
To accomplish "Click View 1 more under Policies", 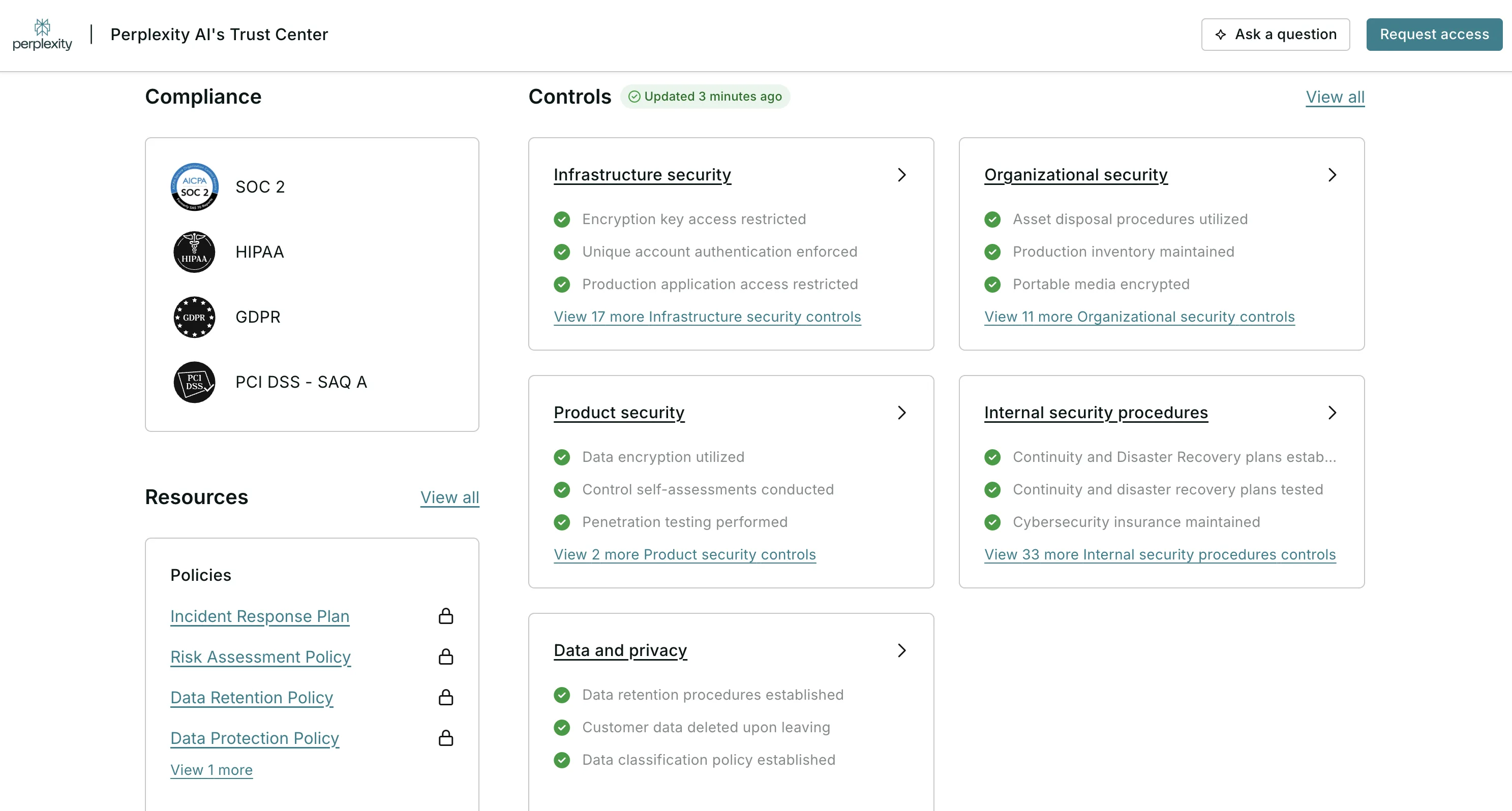I will click(211, 770).
